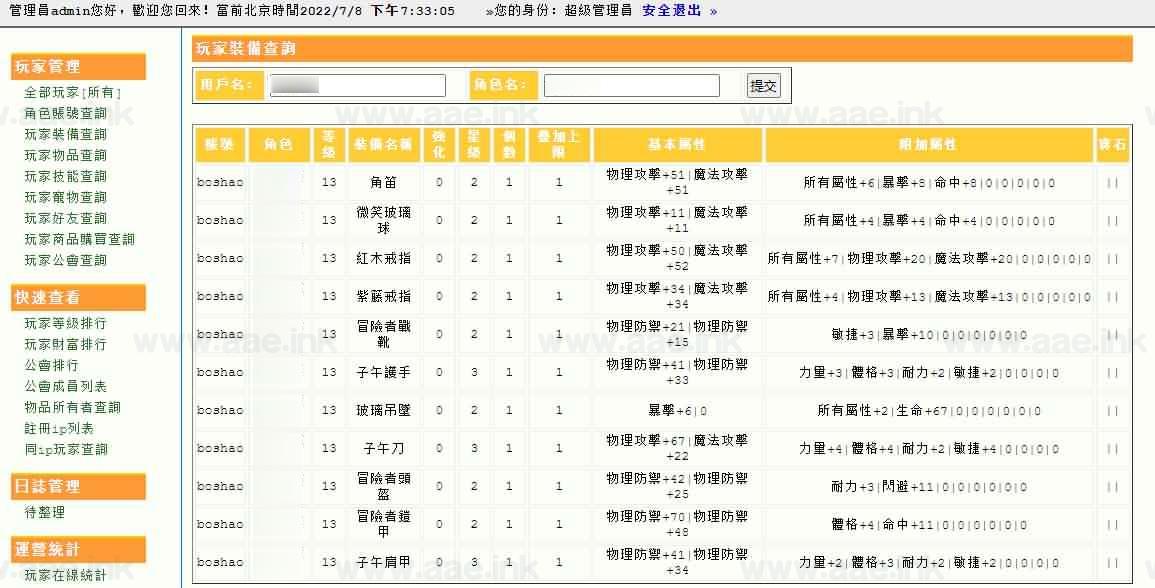Click the 賬號 column header
1155x588 pixels.
pos(220,144)
